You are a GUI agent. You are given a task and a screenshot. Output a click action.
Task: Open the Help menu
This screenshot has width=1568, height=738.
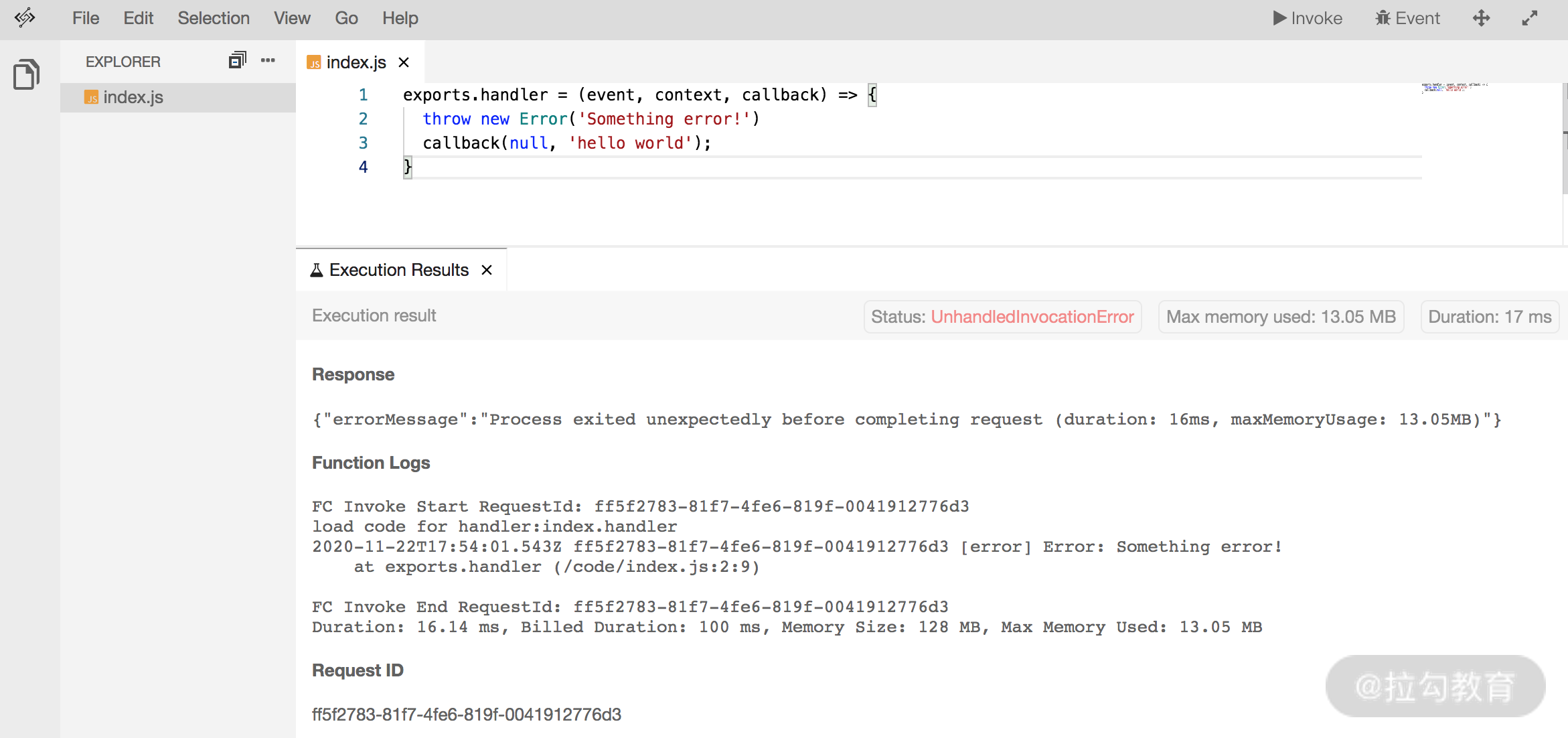[400, 18]
